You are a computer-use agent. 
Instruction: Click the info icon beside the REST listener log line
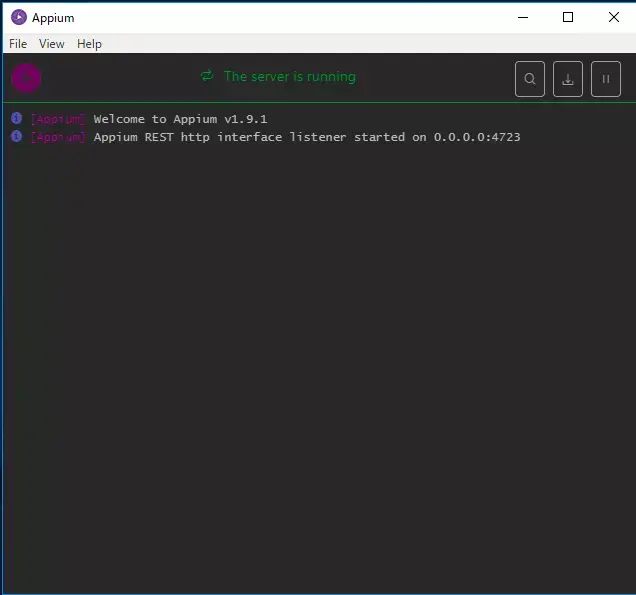(17, 136)
